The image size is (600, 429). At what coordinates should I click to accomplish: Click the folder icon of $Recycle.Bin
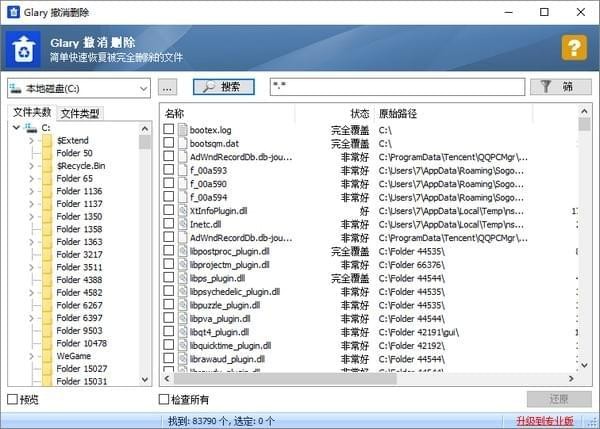tap(47, 166)
